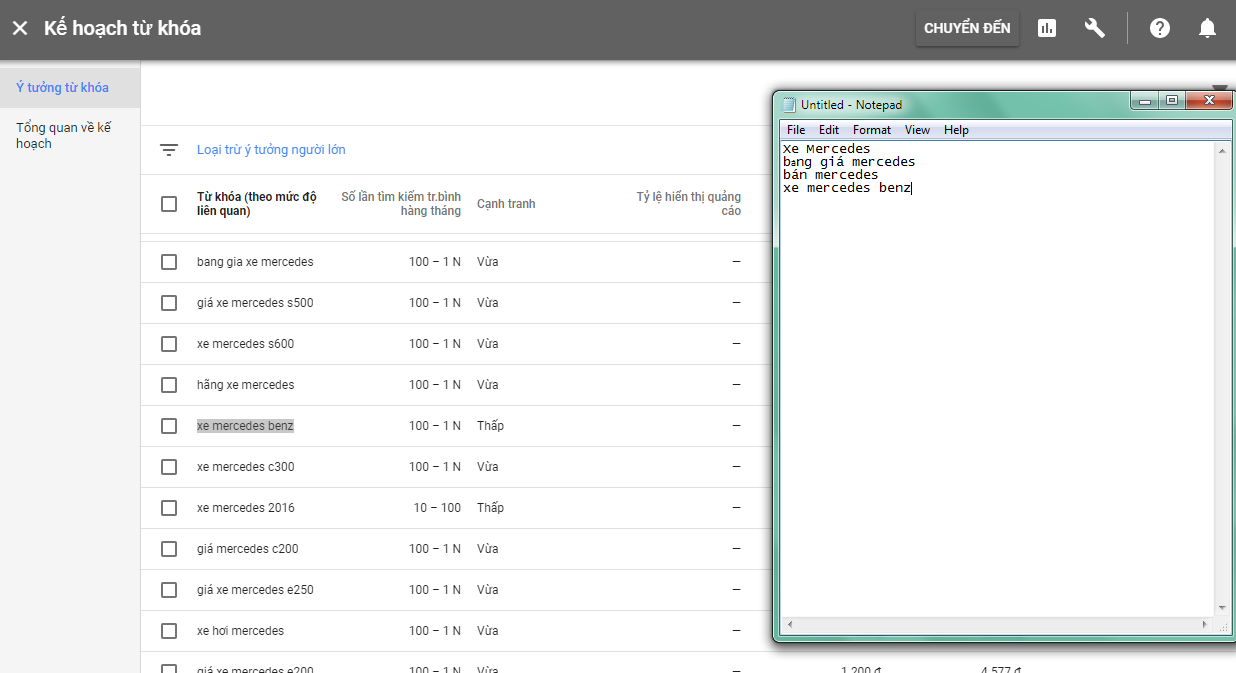Maximize the Notepad window
The image size is (1236, 673).
[1172, 100]
